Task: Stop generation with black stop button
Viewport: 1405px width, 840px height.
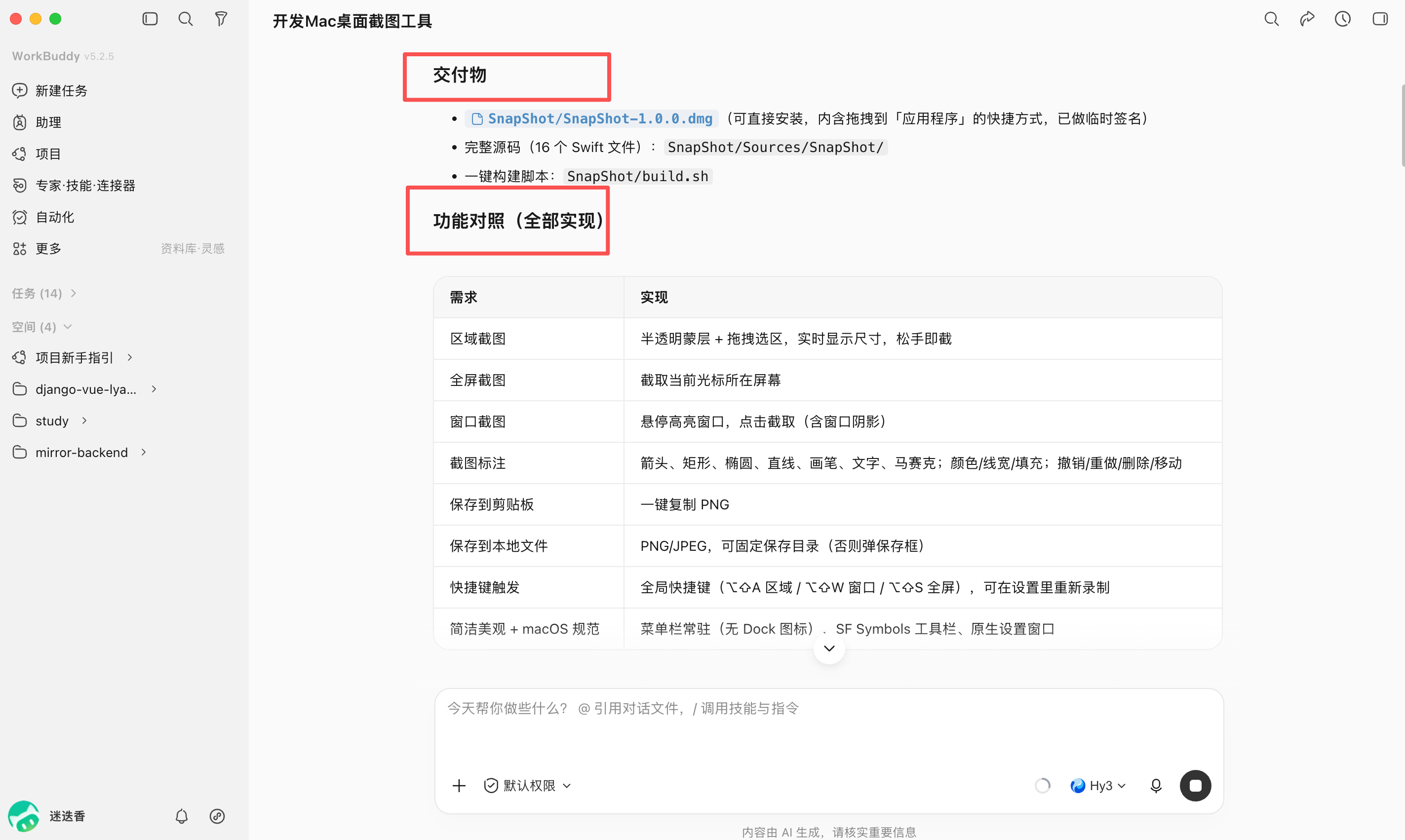Action: pyautogui.click(x=1195, y=786)
